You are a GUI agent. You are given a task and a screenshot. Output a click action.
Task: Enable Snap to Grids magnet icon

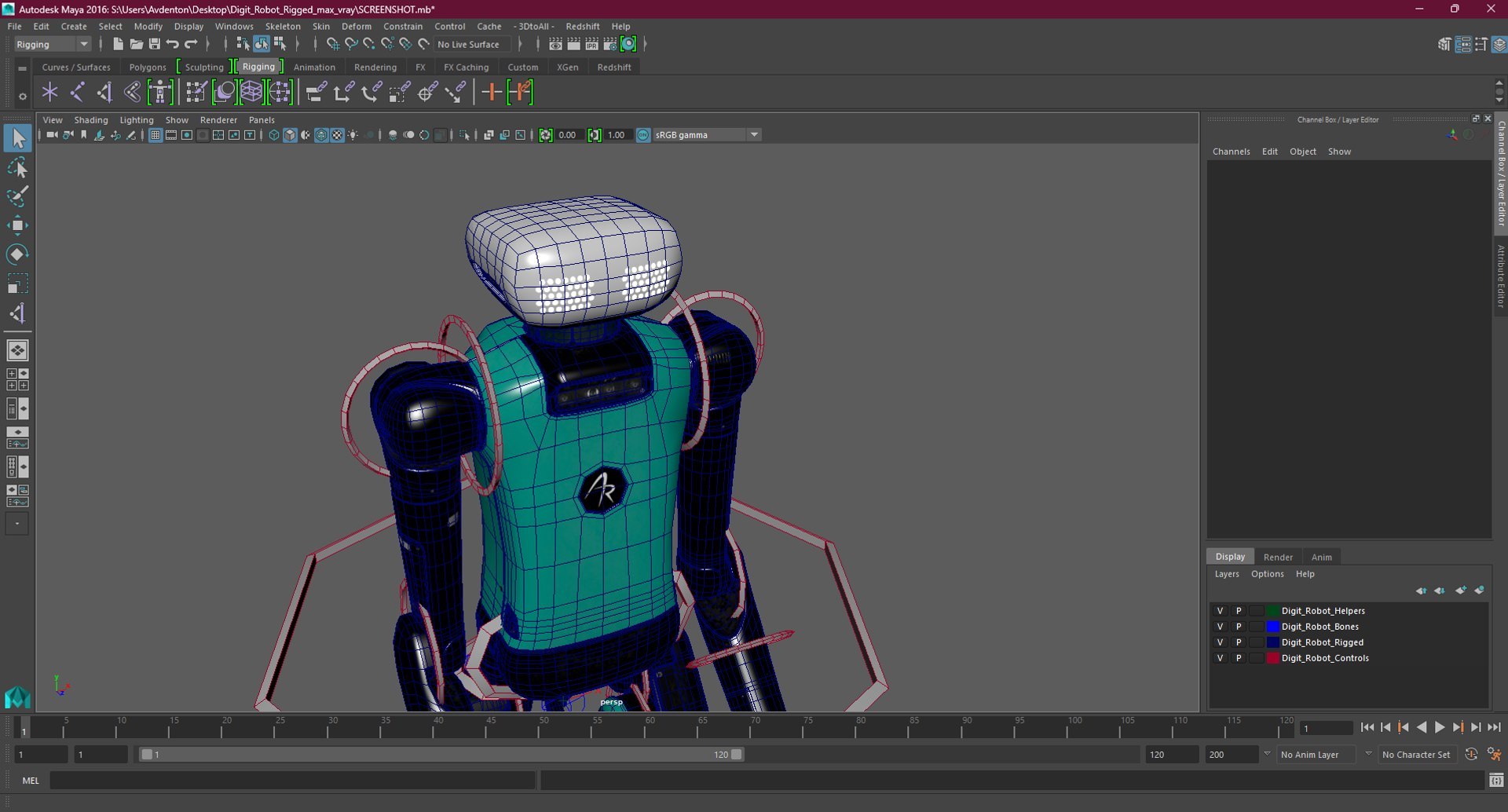(x=332, y=44)
